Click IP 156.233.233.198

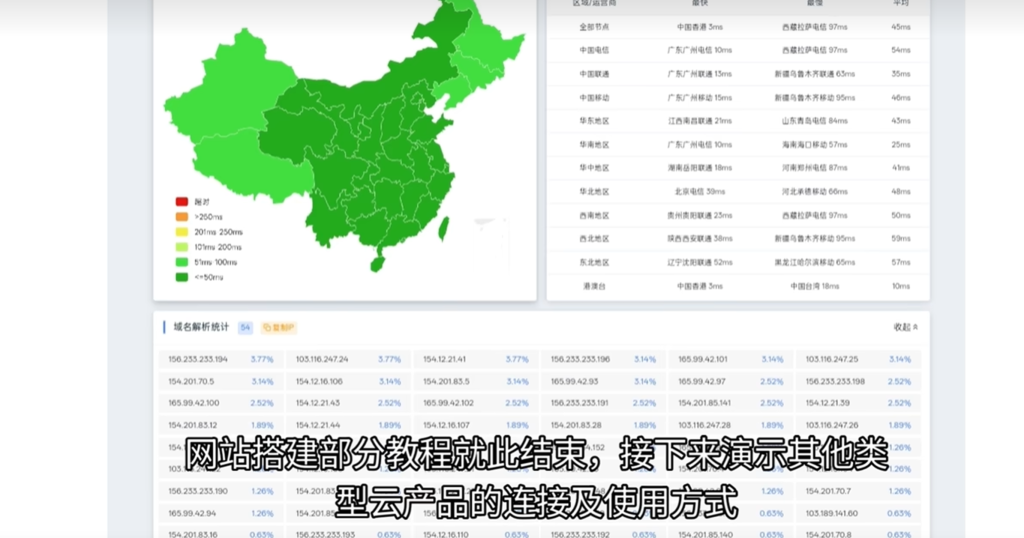(x=835, y=381)
